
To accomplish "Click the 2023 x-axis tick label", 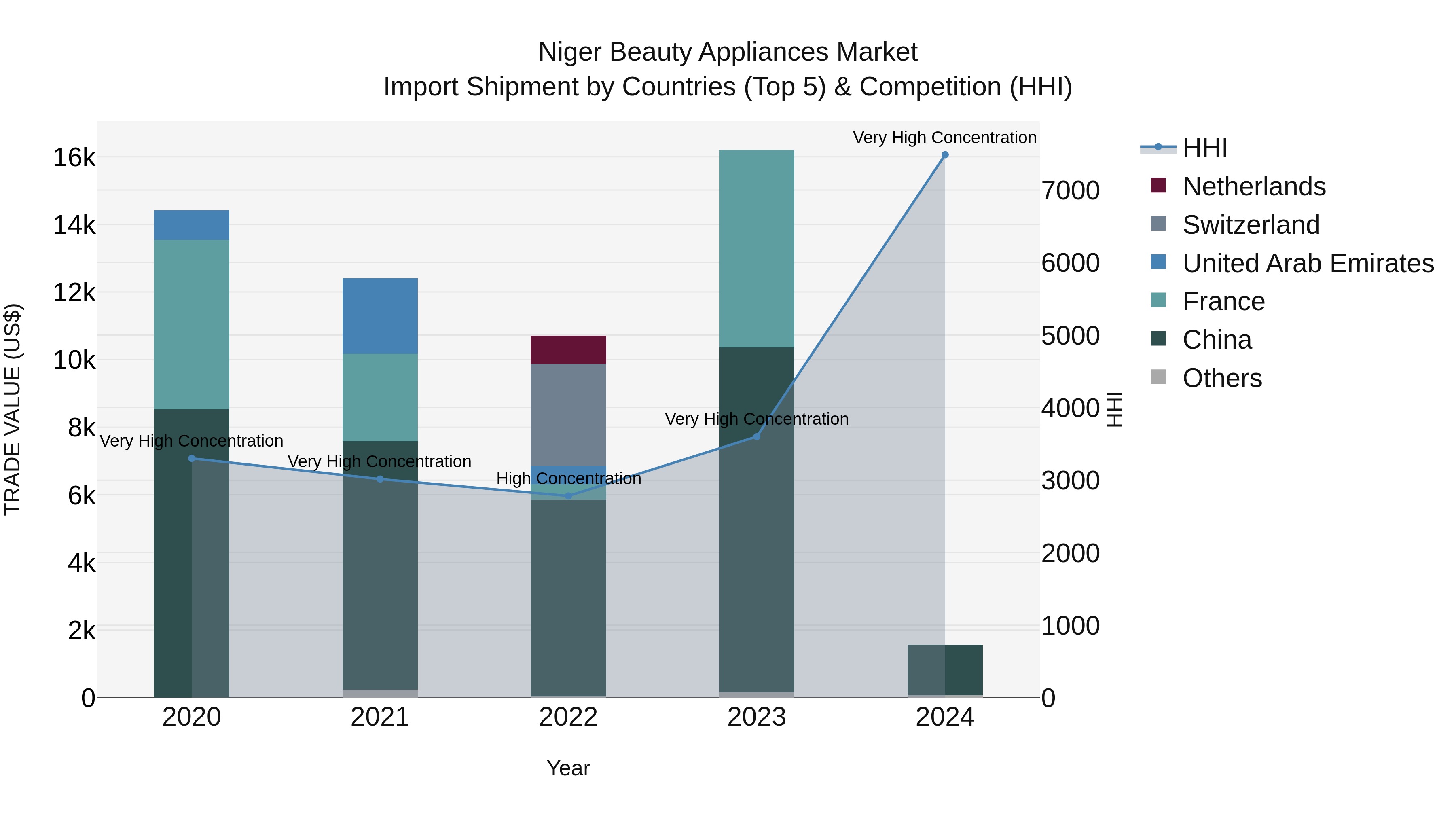I will tap(757, 717).
